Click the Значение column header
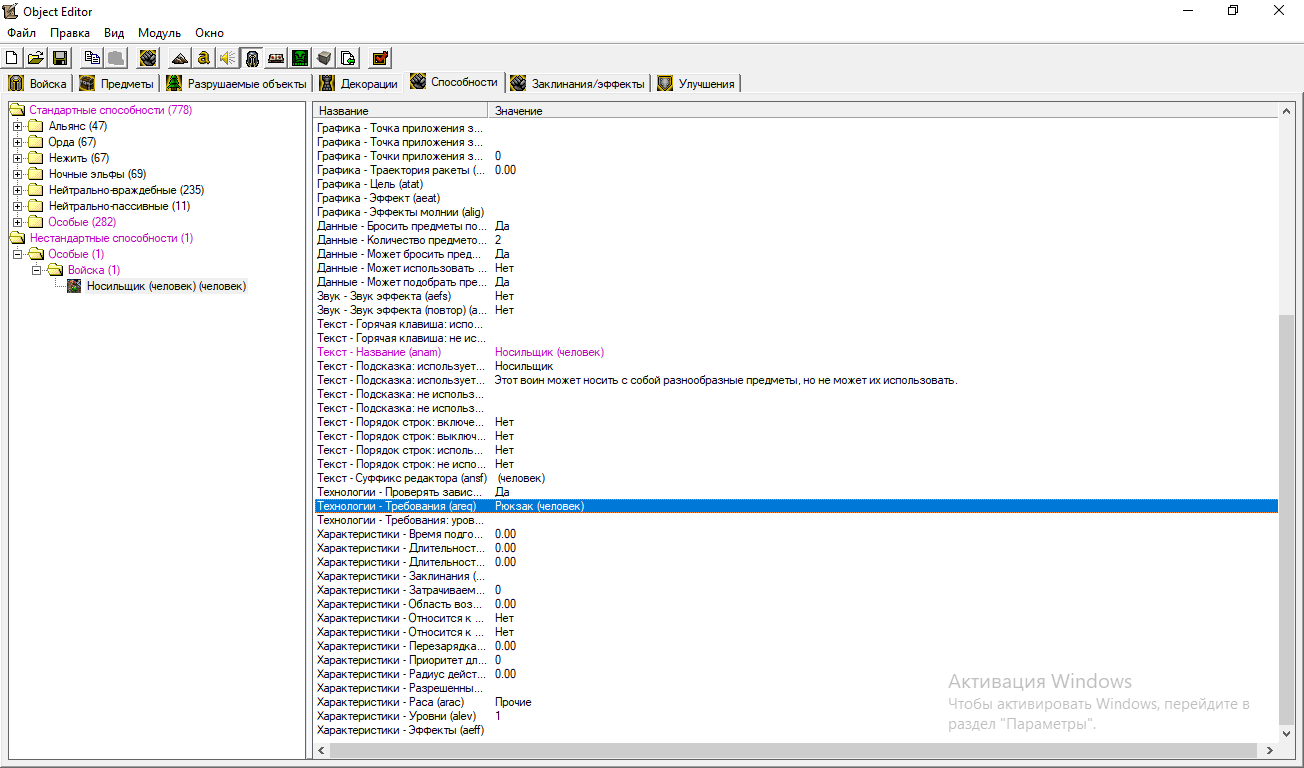1304x768 pixels. point(883,111)
